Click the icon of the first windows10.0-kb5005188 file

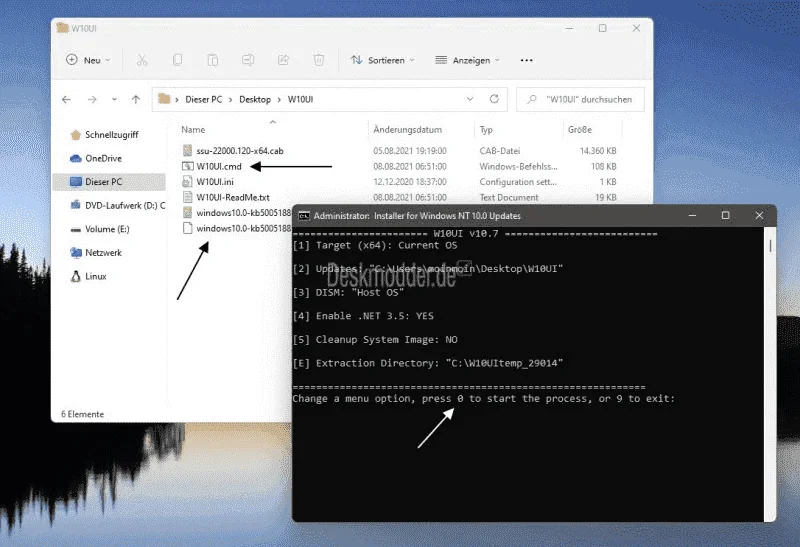tap(188, 212)
